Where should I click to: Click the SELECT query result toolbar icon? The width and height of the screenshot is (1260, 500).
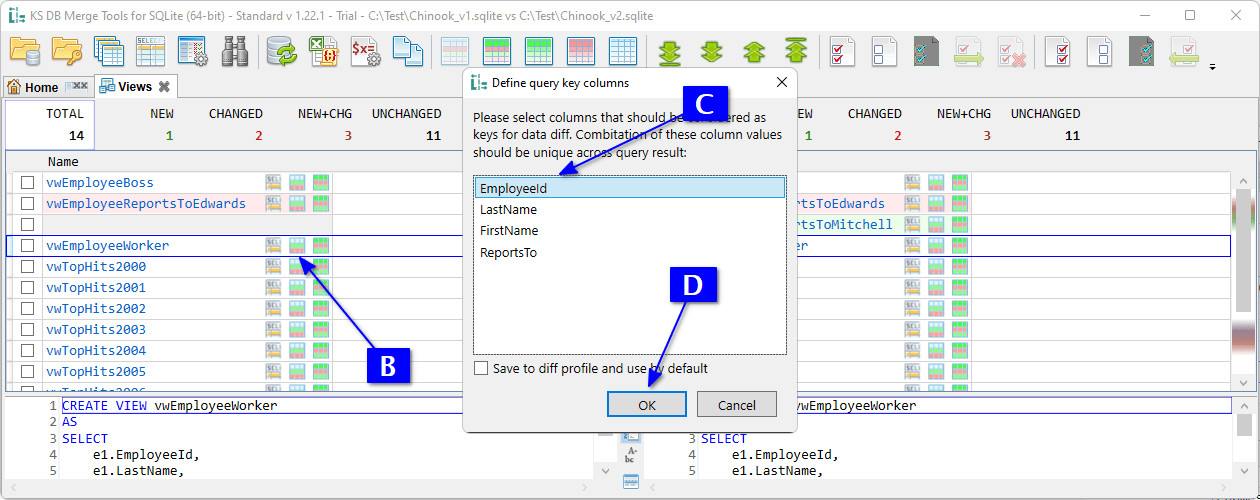(150, 50)
